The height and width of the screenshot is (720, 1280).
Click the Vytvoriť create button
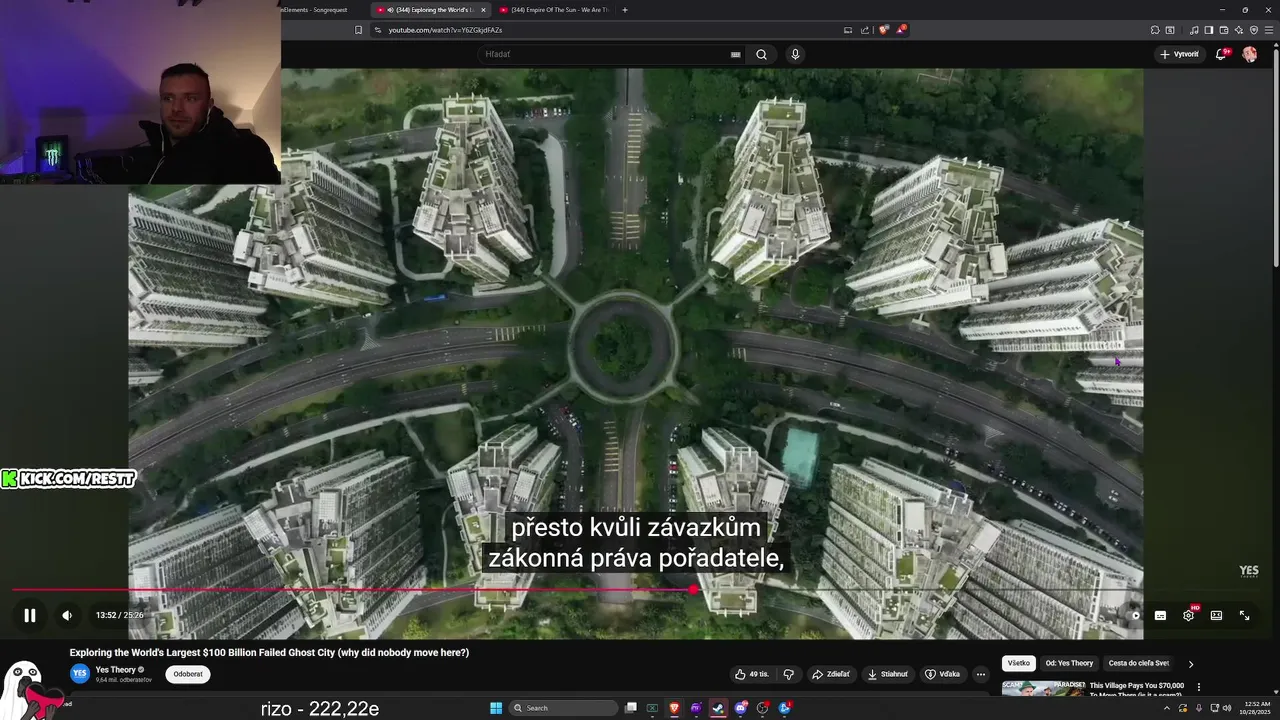(1180, 54)
